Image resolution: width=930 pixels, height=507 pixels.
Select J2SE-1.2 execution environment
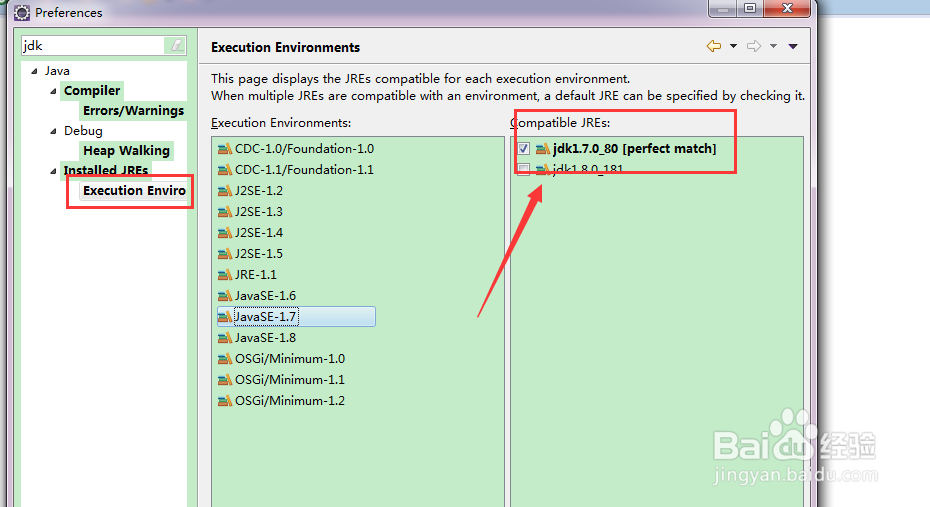(x=259, y=191)
